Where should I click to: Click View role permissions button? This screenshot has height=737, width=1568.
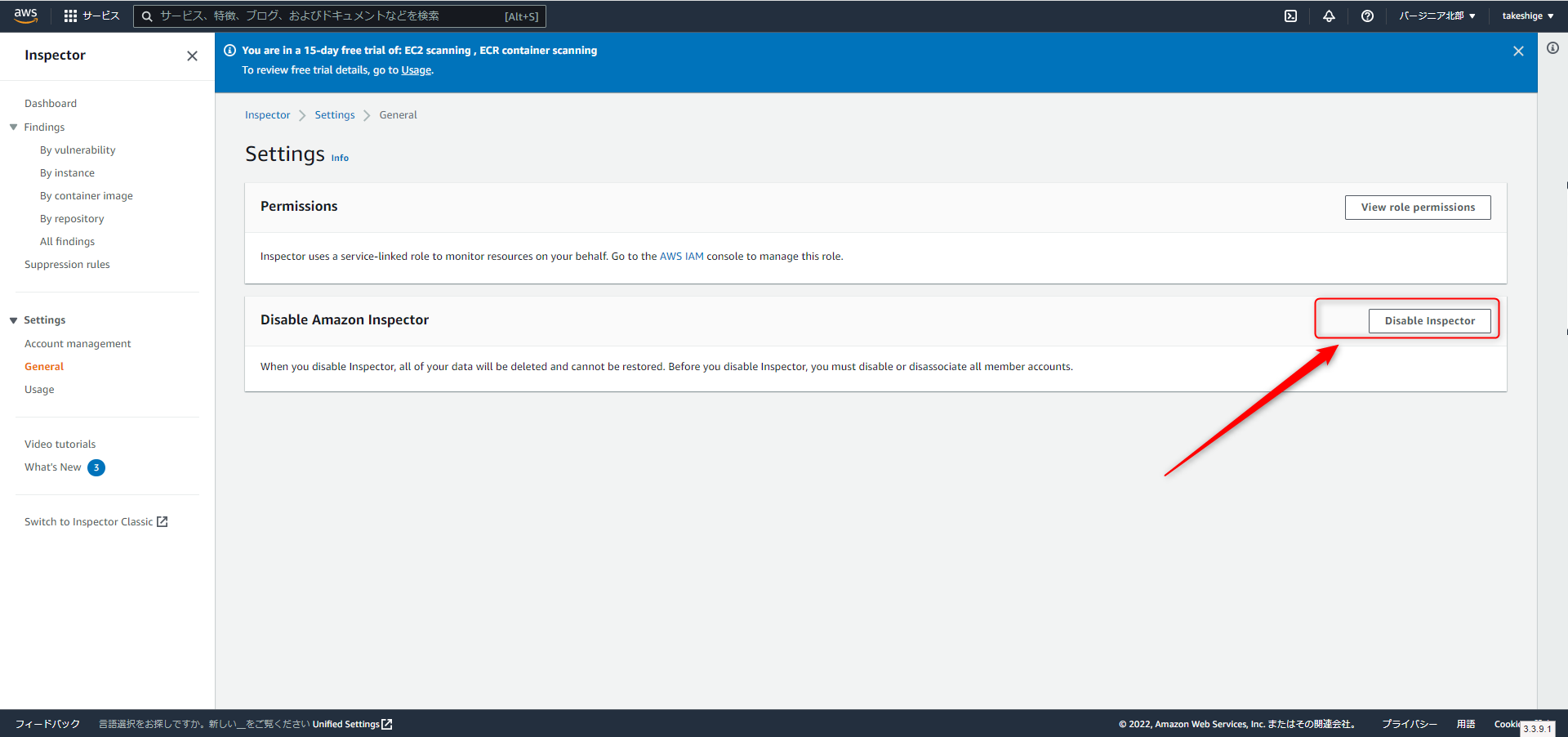(x=1418, y=208)
